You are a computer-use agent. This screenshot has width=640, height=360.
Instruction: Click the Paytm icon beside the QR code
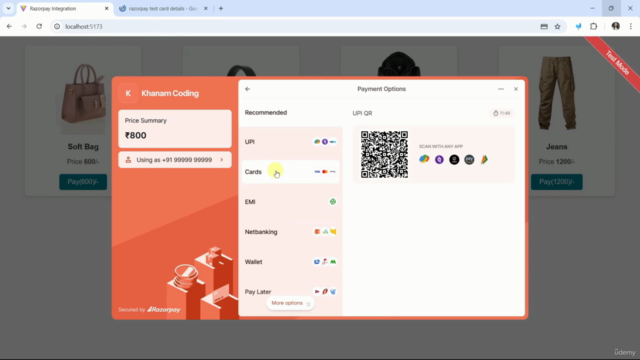tap(469, 160)
